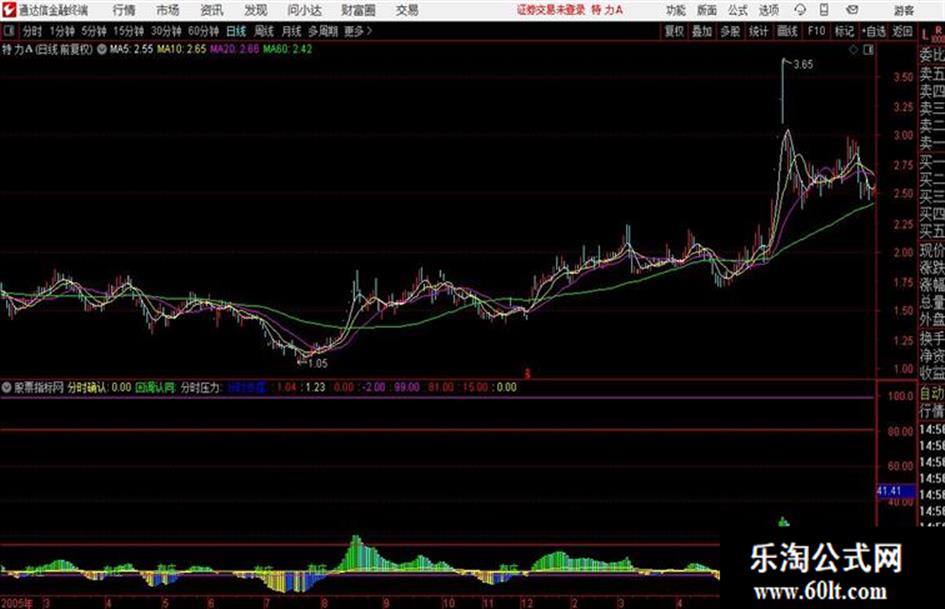
Task: Click the 1.05 low price marker
Action: coord(318,364)
